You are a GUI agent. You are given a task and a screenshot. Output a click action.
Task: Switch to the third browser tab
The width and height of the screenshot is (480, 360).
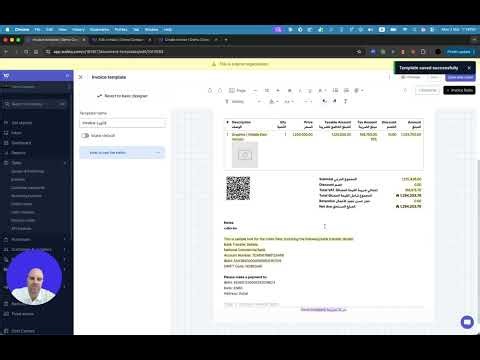tap(188, 40)
